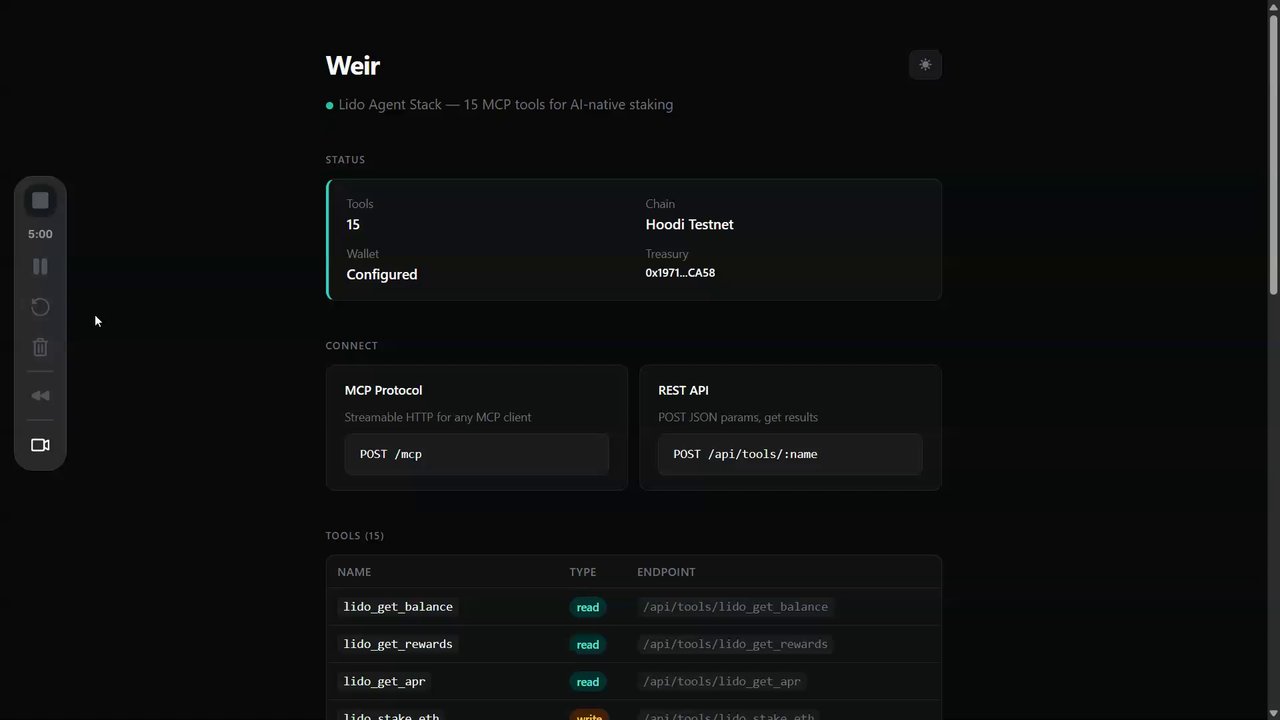Viewport: 1280px width, 720px height.
Task: Click the Weir page title
Action: click(x=352, y=66)
